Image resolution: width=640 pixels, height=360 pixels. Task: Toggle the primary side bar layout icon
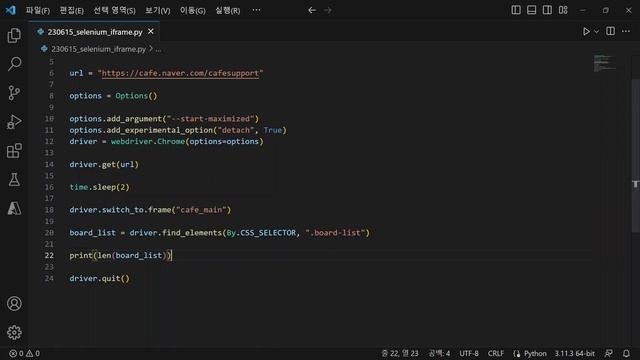tap(516, 10)
